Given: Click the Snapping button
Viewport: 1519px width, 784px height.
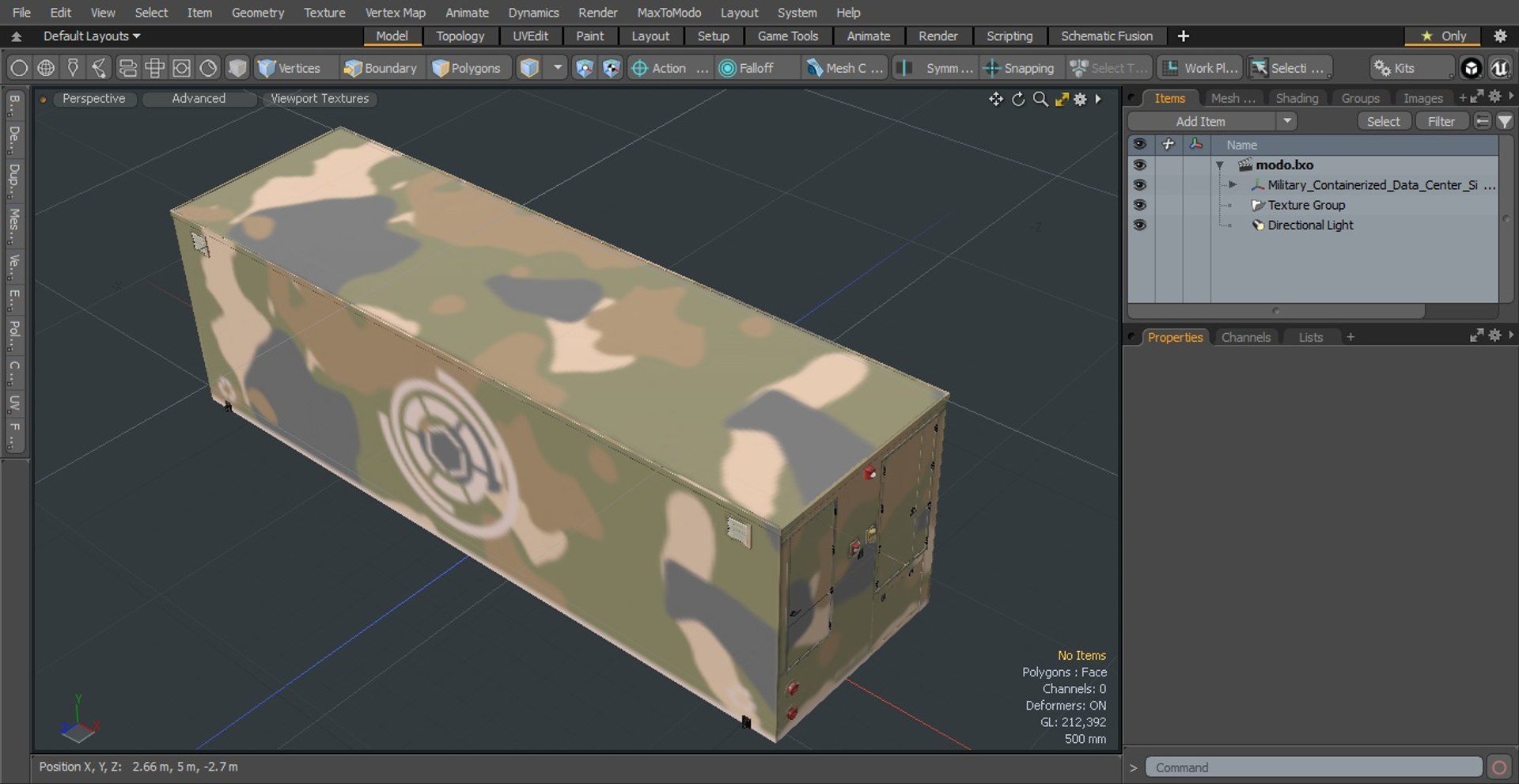Looking at the screenshot, I should point(1020,68).
